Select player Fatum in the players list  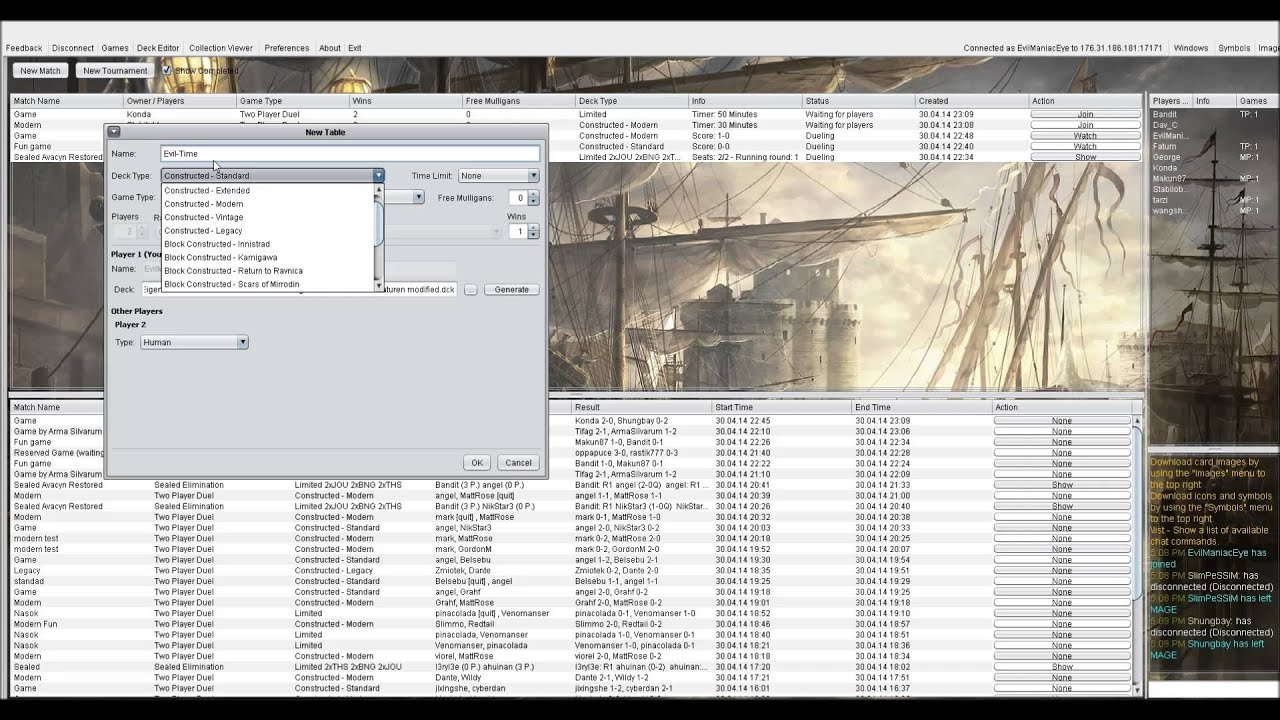coord(1164,147)
